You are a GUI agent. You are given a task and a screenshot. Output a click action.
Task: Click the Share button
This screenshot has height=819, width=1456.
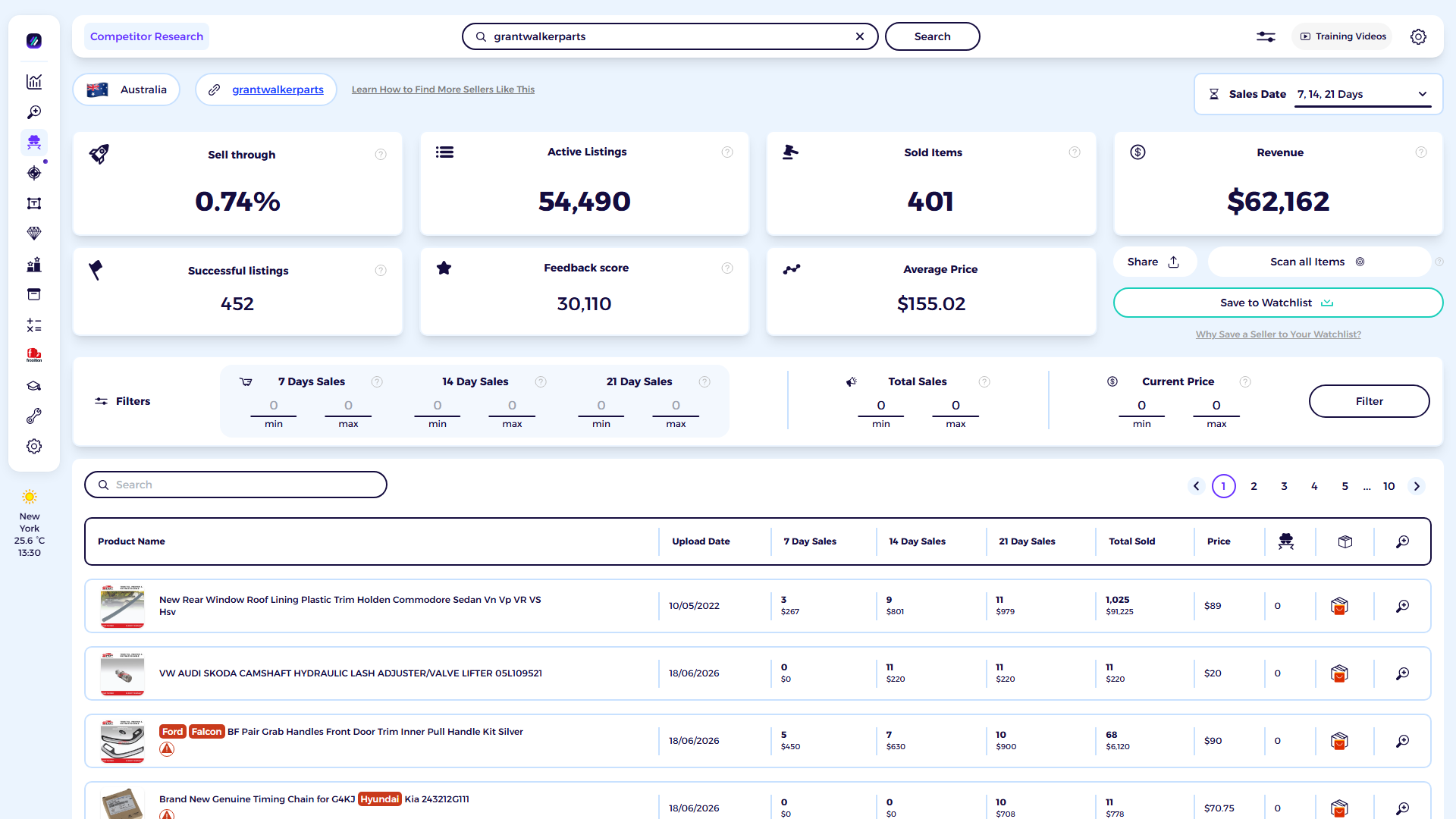(1155, 262)
